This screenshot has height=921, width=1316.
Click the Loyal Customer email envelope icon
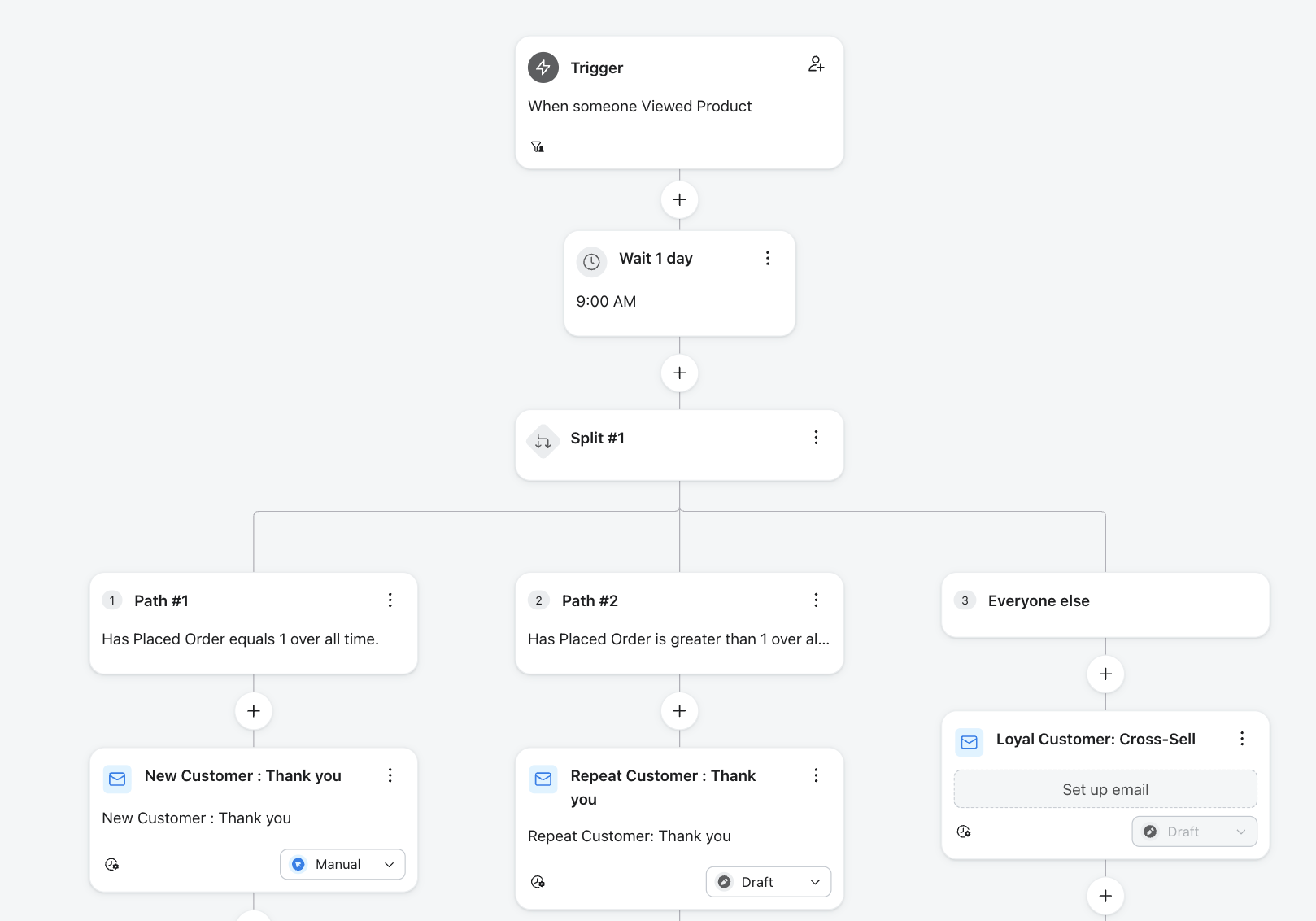969,742
